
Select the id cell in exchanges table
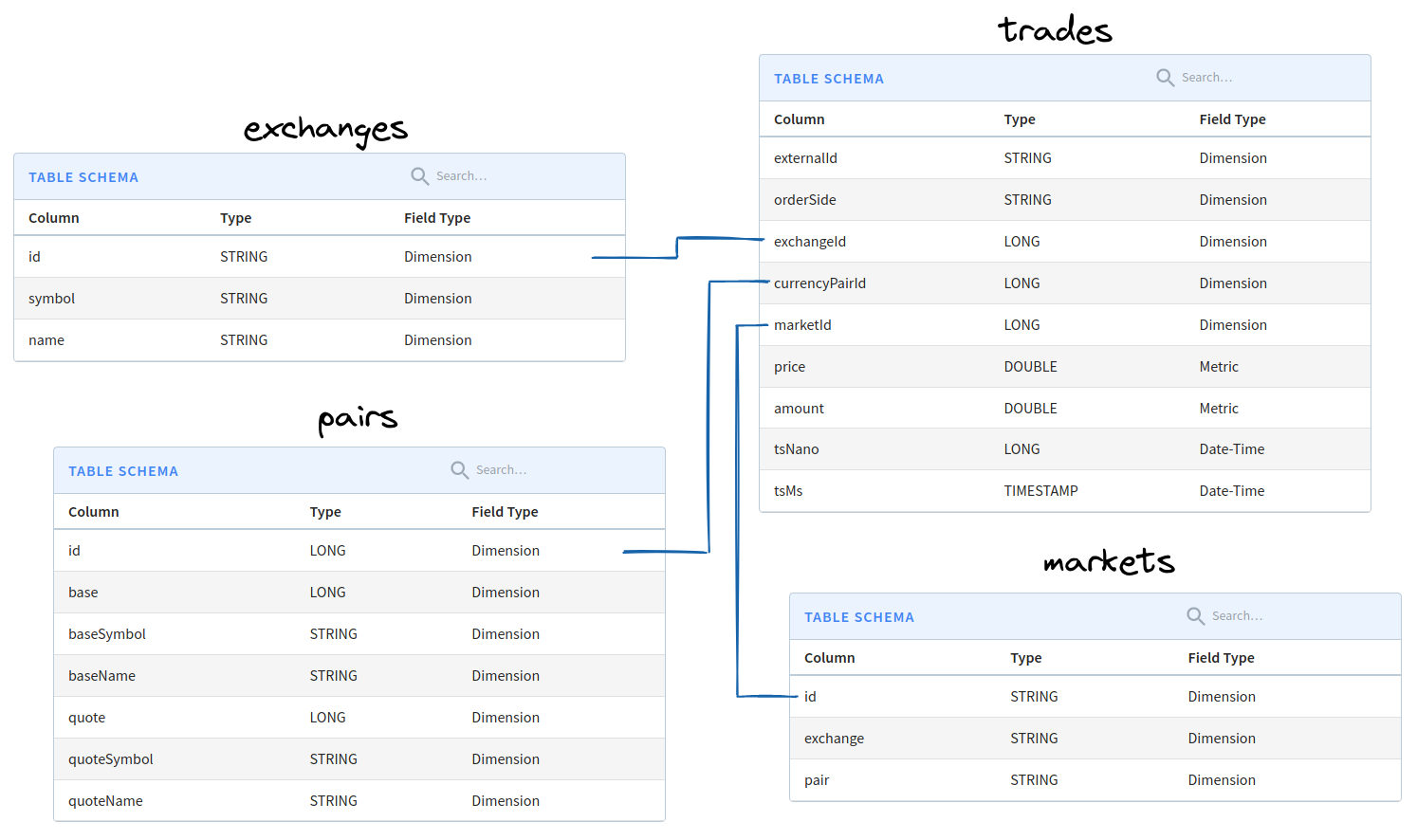pos(34,257)
